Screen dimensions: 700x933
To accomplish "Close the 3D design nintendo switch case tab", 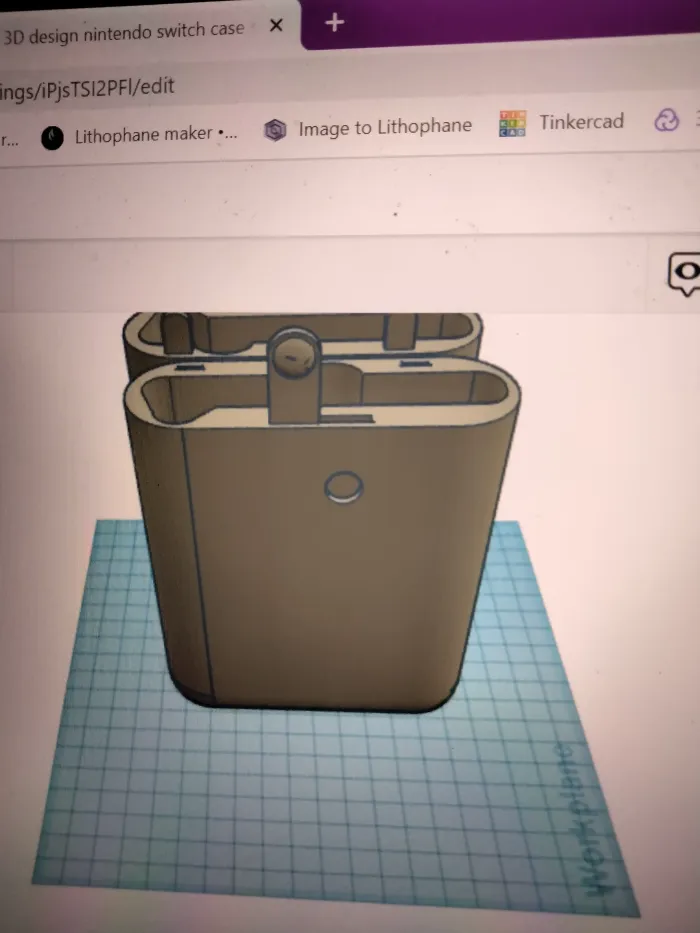I will click(x=276, y=26).
